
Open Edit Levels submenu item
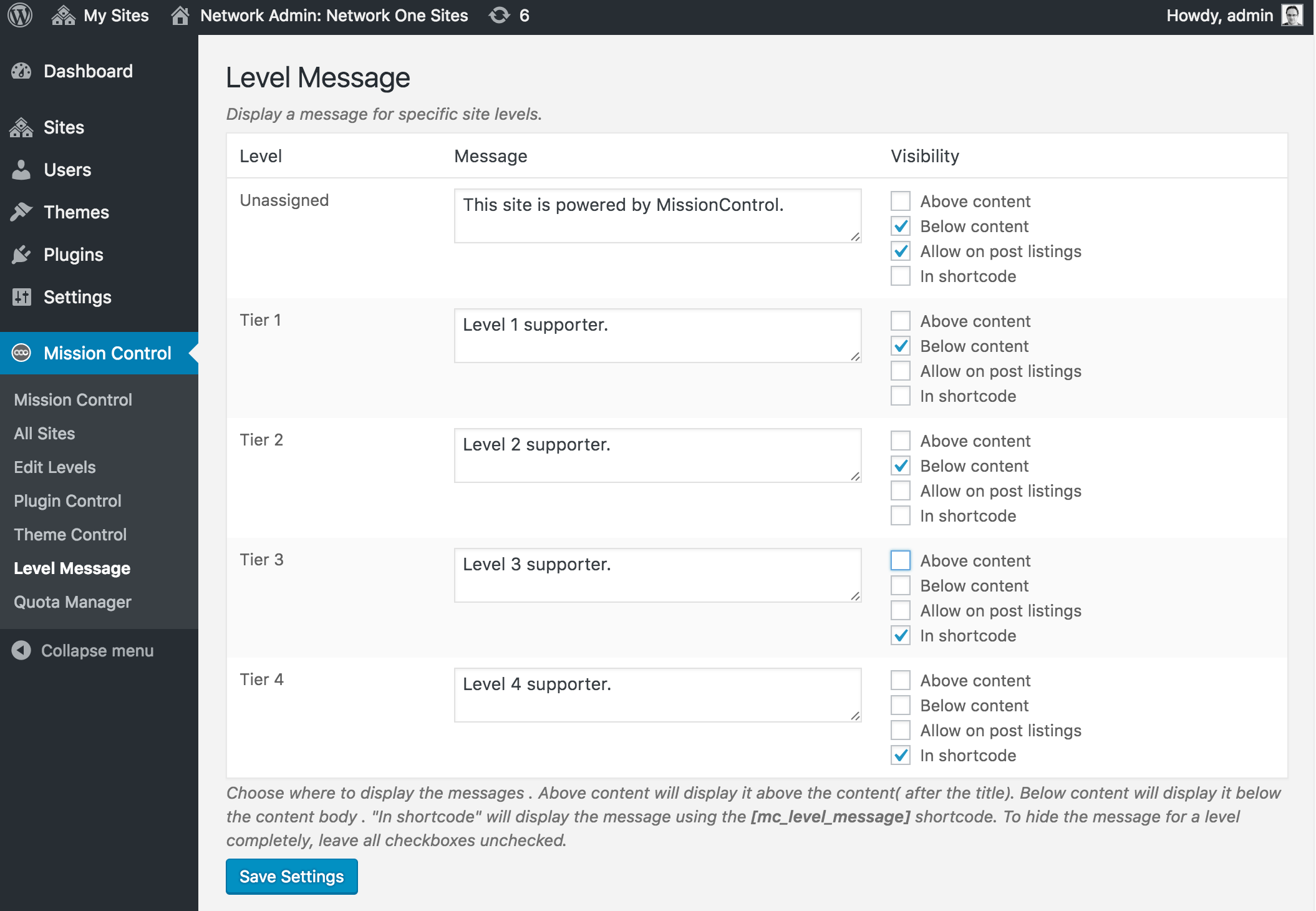click(55, 467)
